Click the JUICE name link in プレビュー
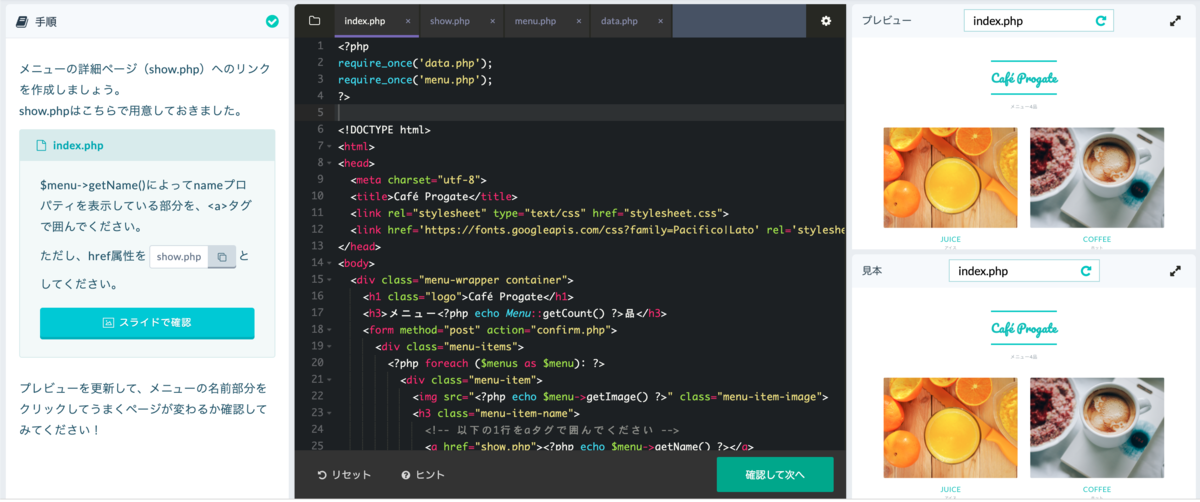The image size is (1200, 502). [951, 239]
